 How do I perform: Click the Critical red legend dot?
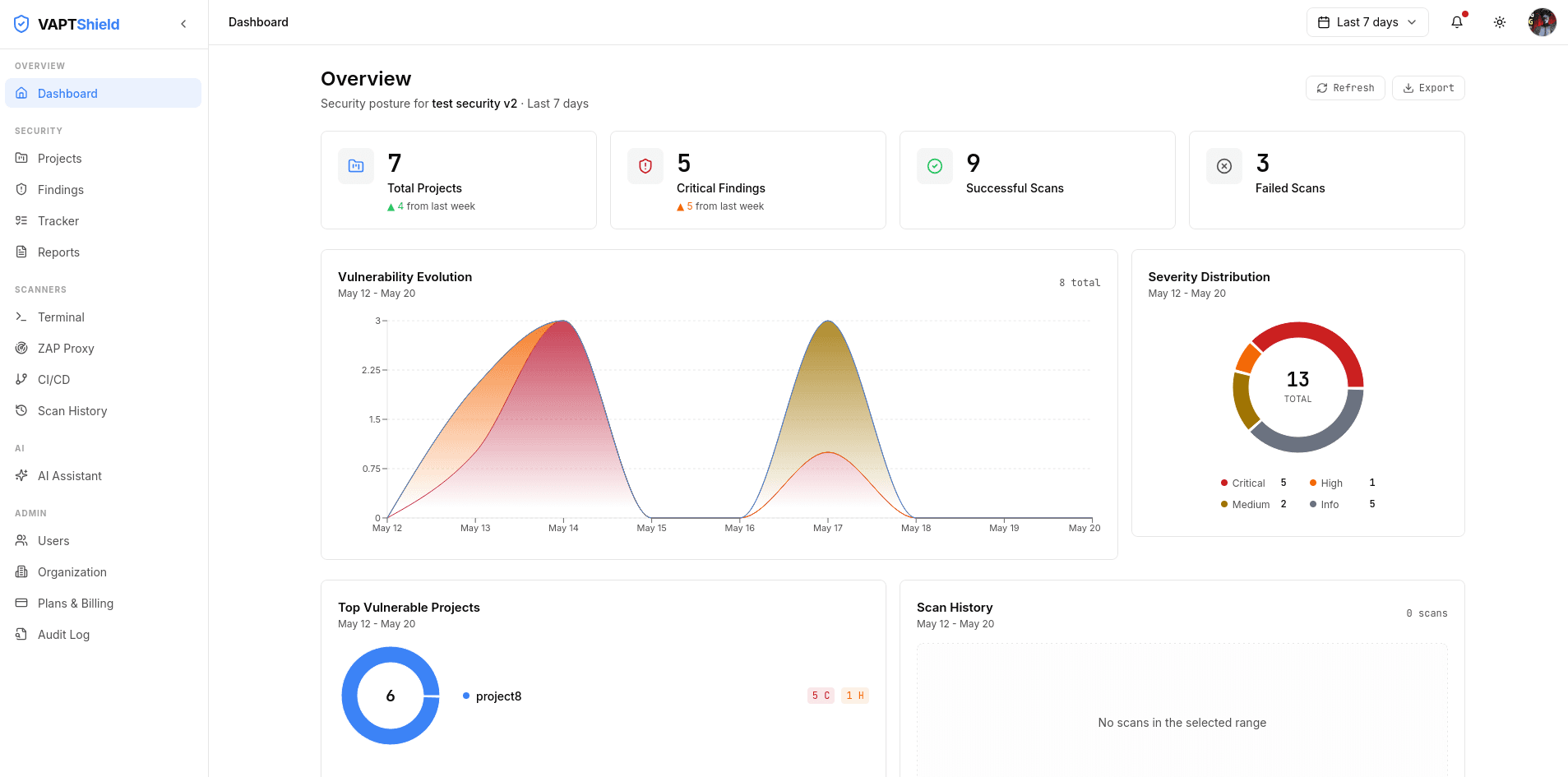1224,483
